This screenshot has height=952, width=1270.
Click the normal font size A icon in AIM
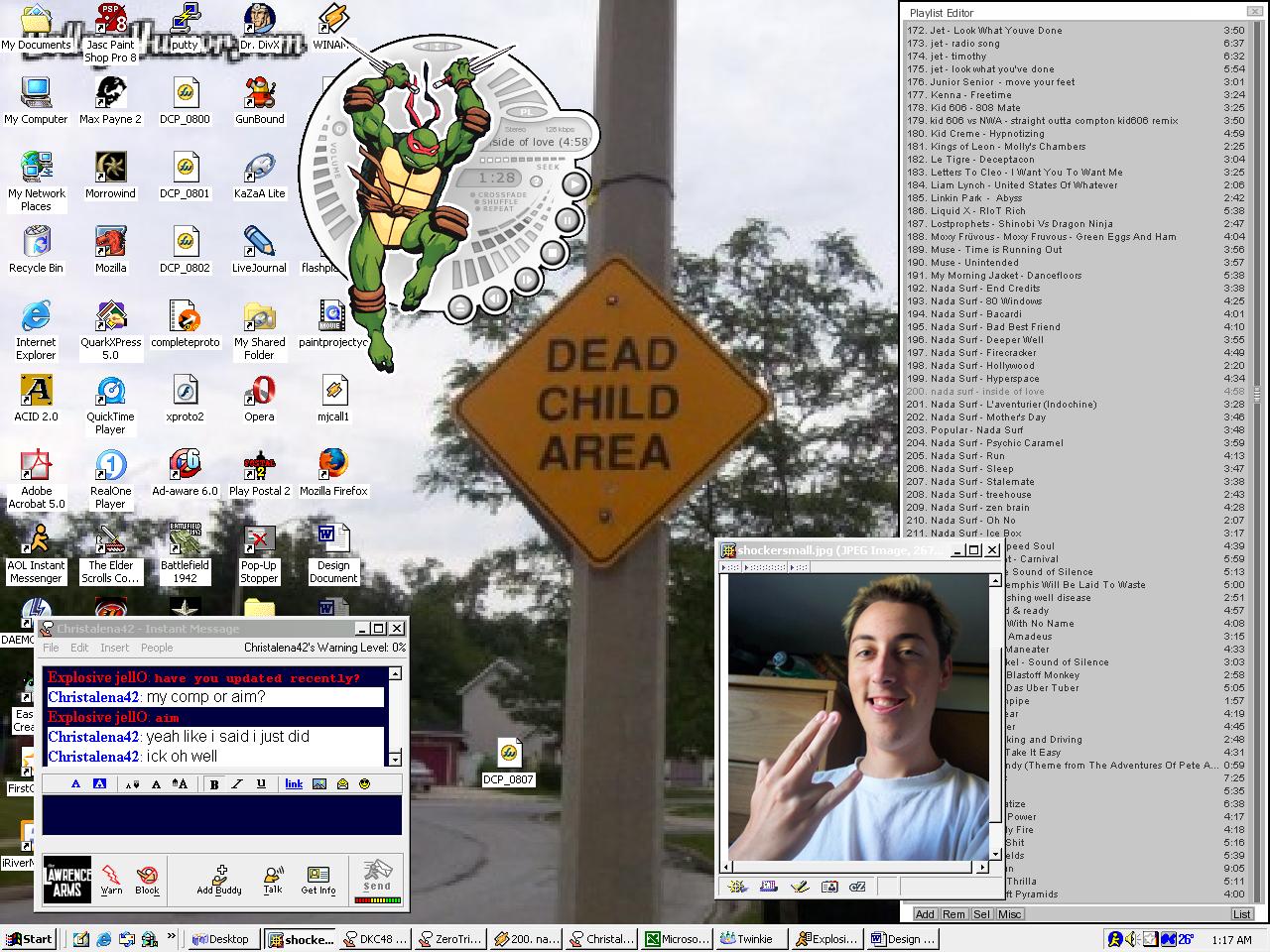point(156,783)
